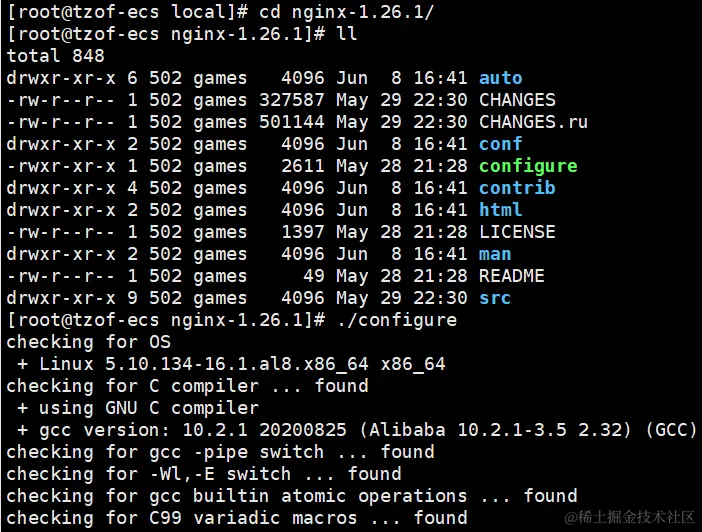Click the cd nginx-1.26.1/ command
702x532 pixels.
347,13
